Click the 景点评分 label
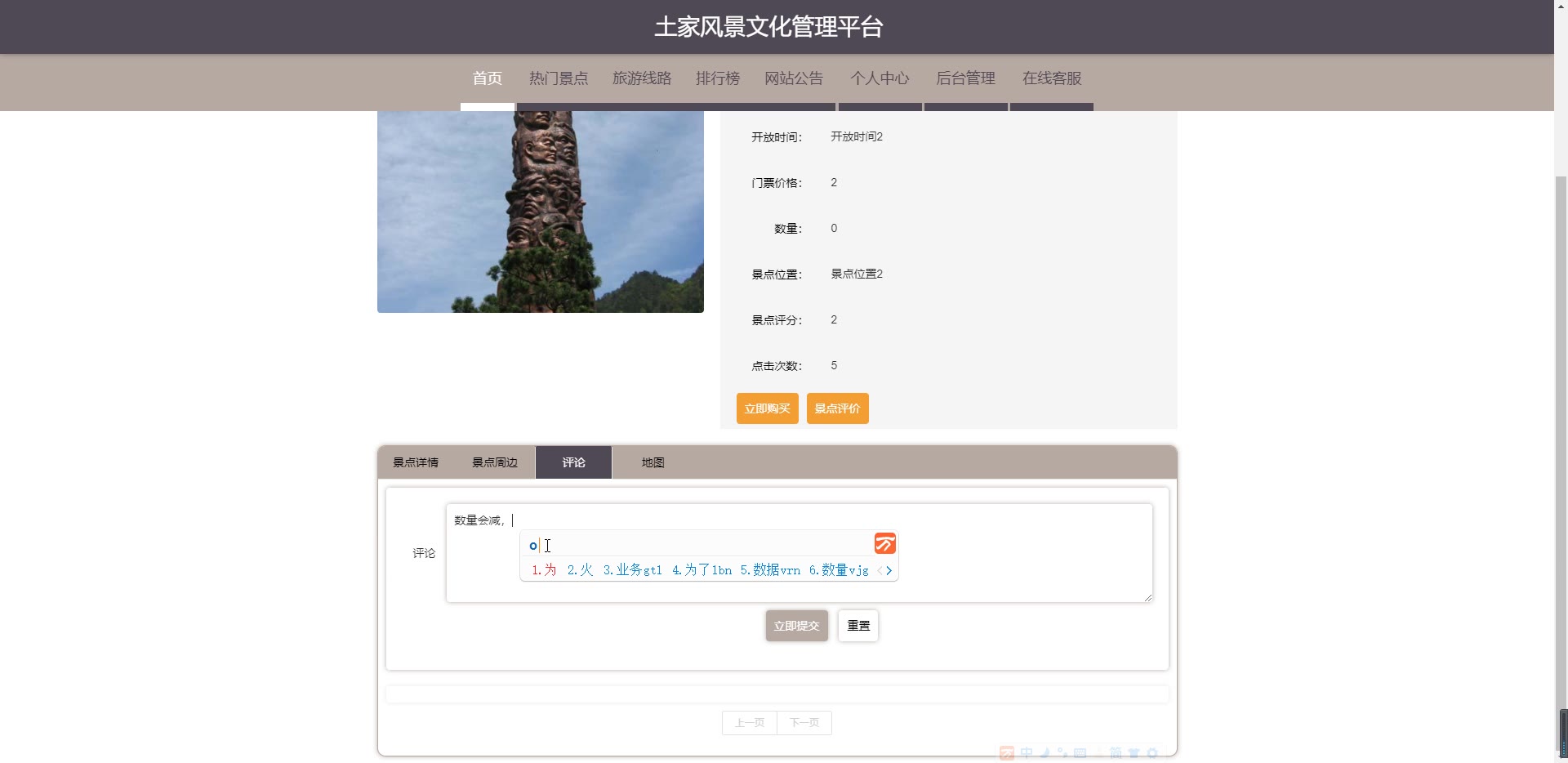The image size is (1568, 763). click(777, 320)
